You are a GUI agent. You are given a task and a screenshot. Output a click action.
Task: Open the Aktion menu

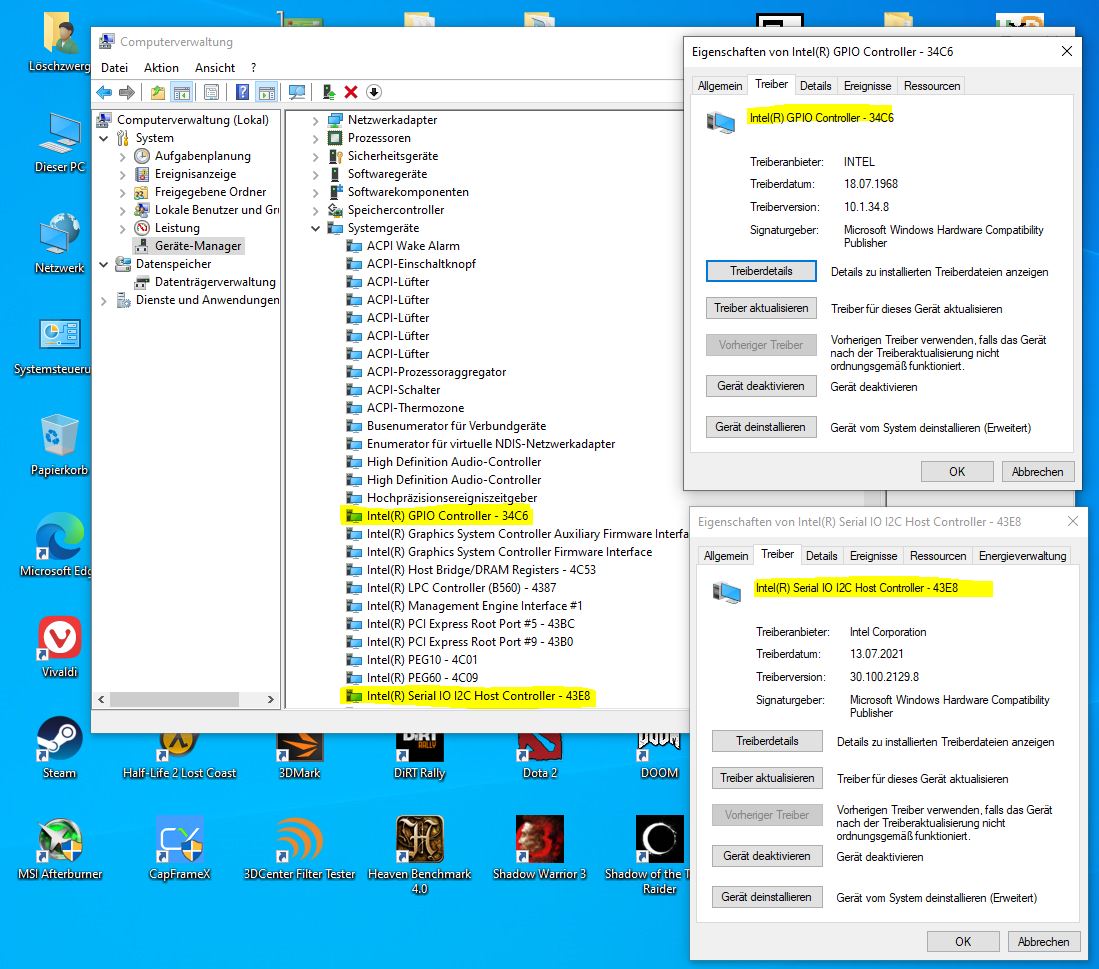(x=161, y=68)
